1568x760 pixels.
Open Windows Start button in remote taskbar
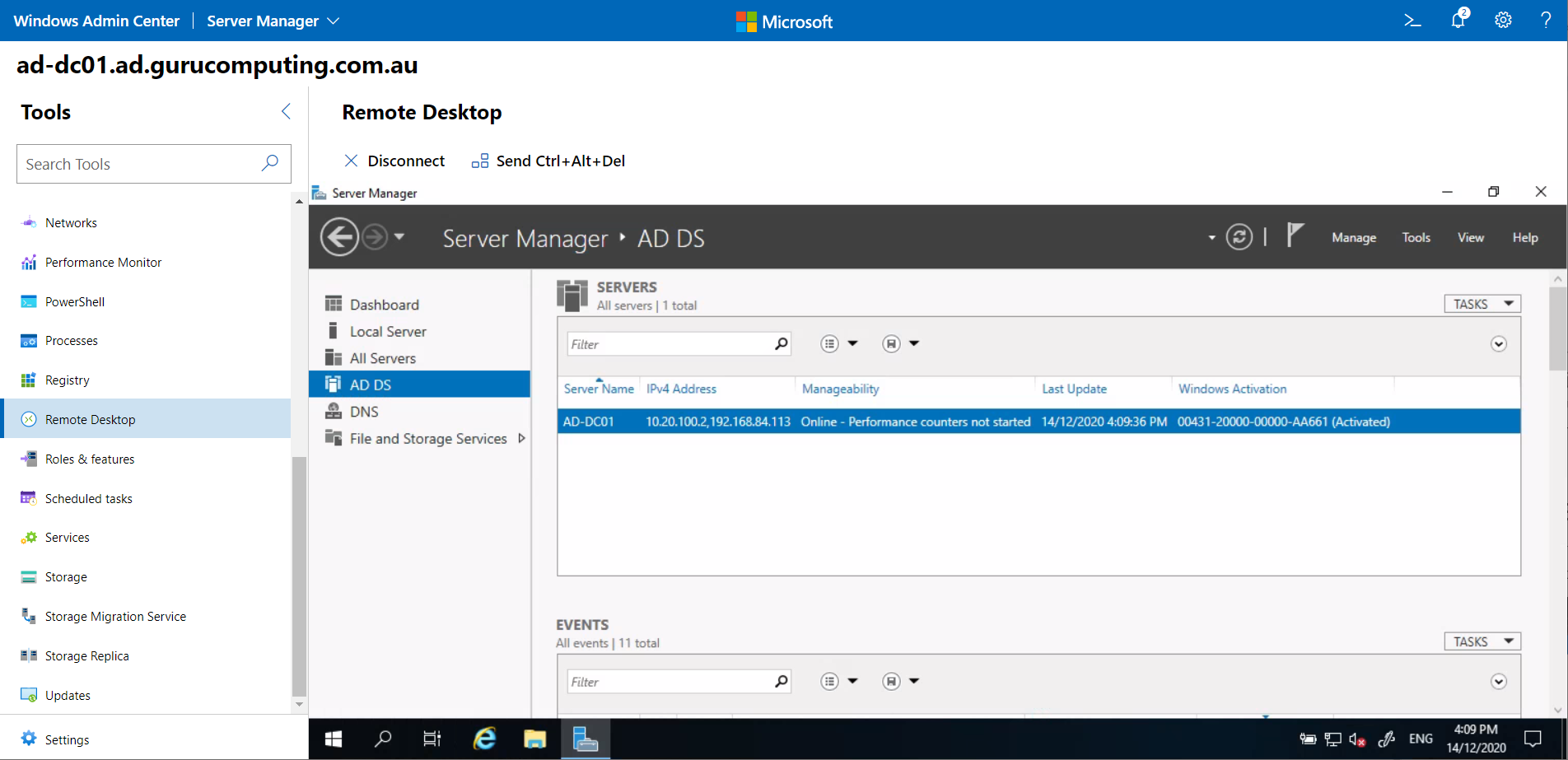click(x=334, y=739)
